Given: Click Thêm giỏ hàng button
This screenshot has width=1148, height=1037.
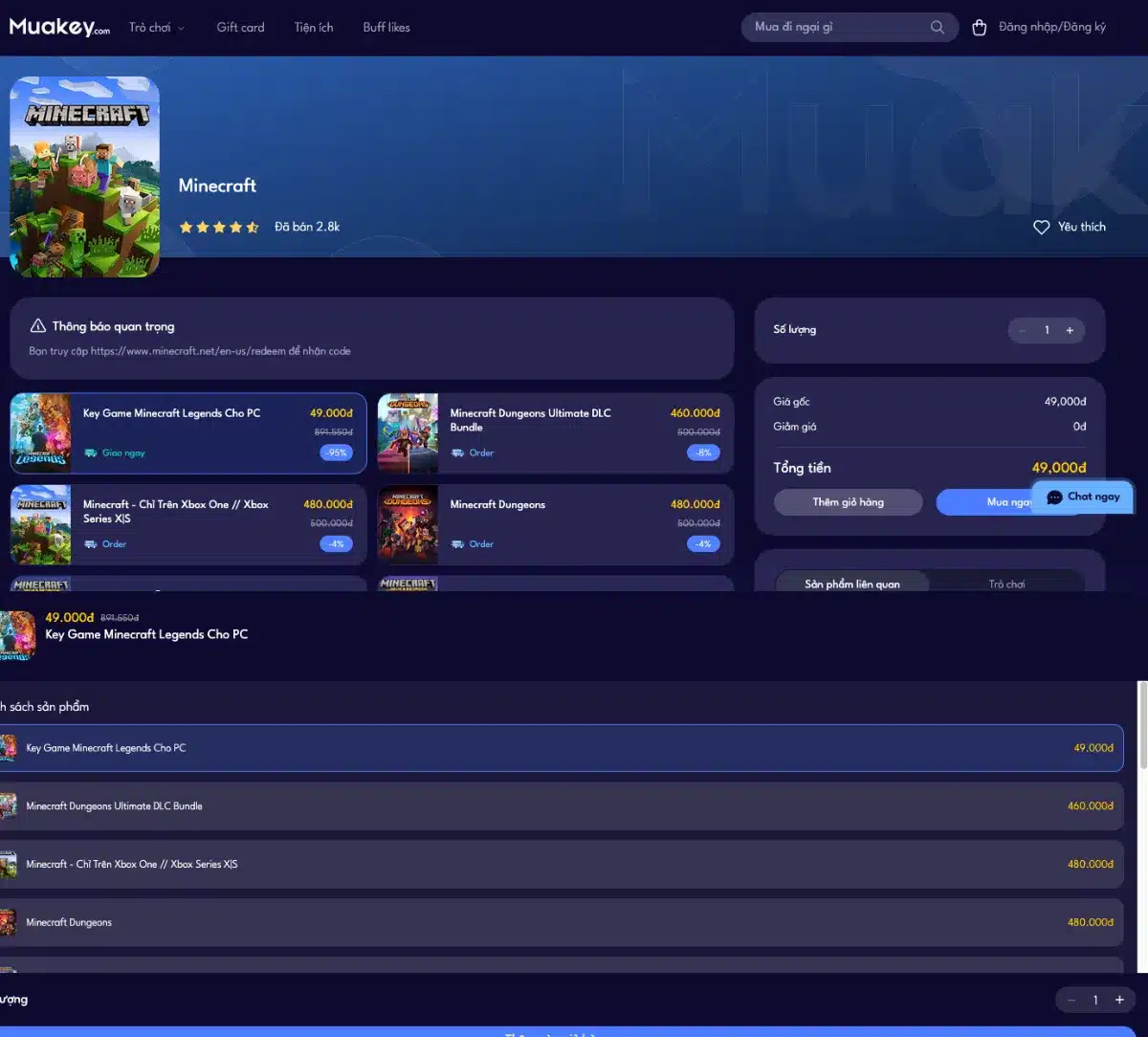Looking at the screenshot, I should 849,502.
